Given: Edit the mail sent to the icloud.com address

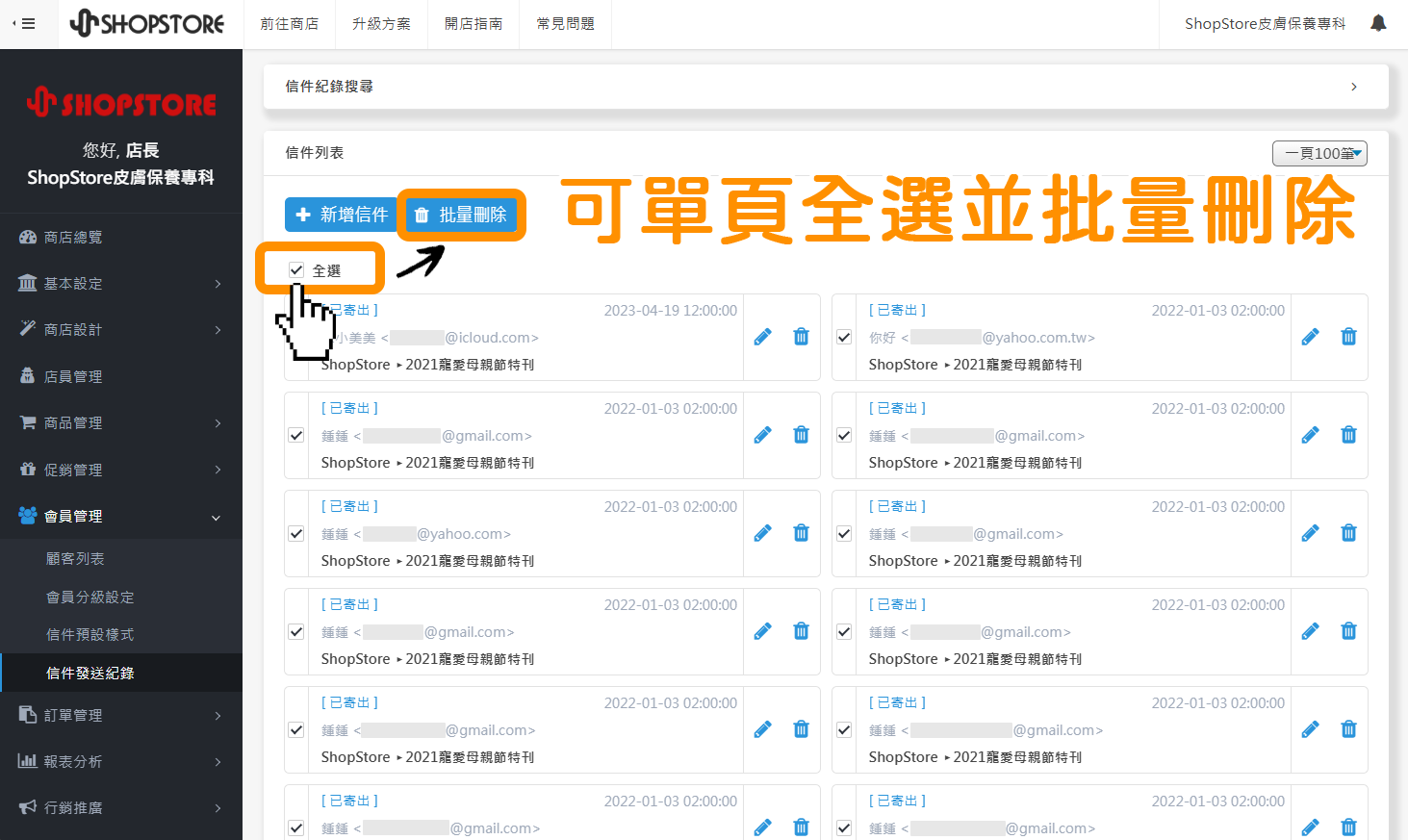Looking at the screenshot, I should point(762,337).
